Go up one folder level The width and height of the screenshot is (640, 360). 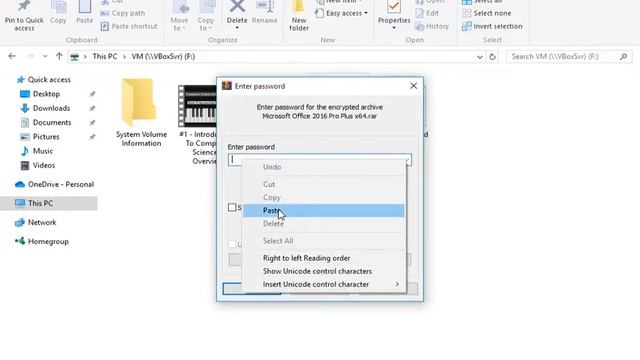coord(59,56)
